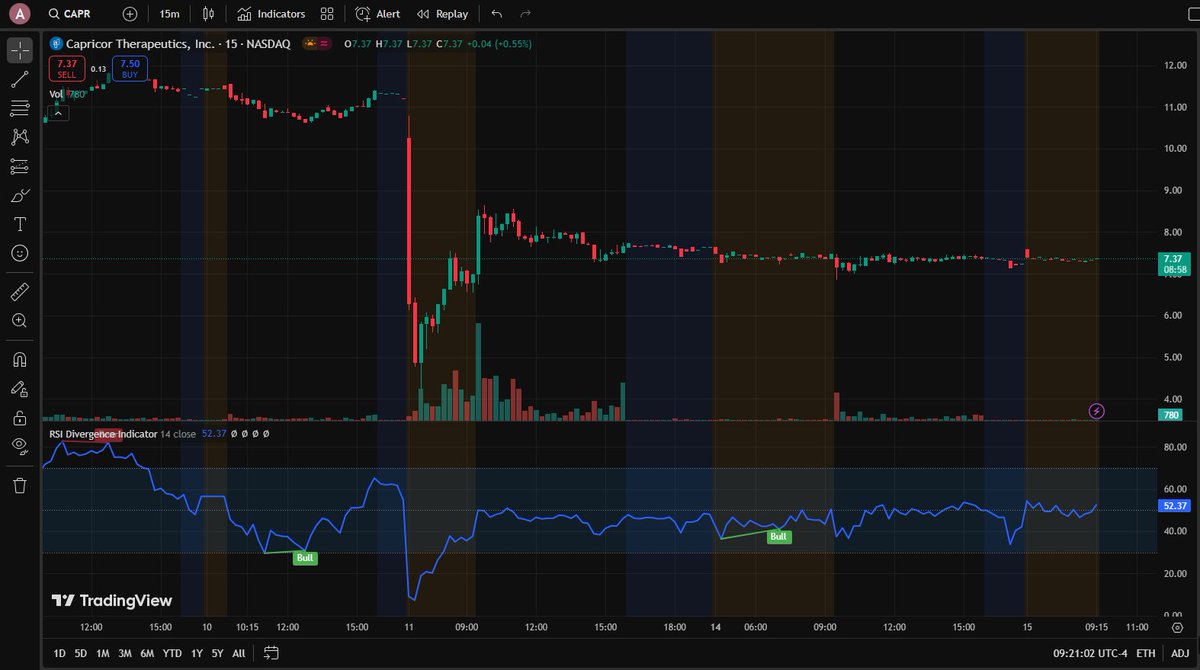
Task: Open the 15m interval dropdown
Action: [170, 14]
